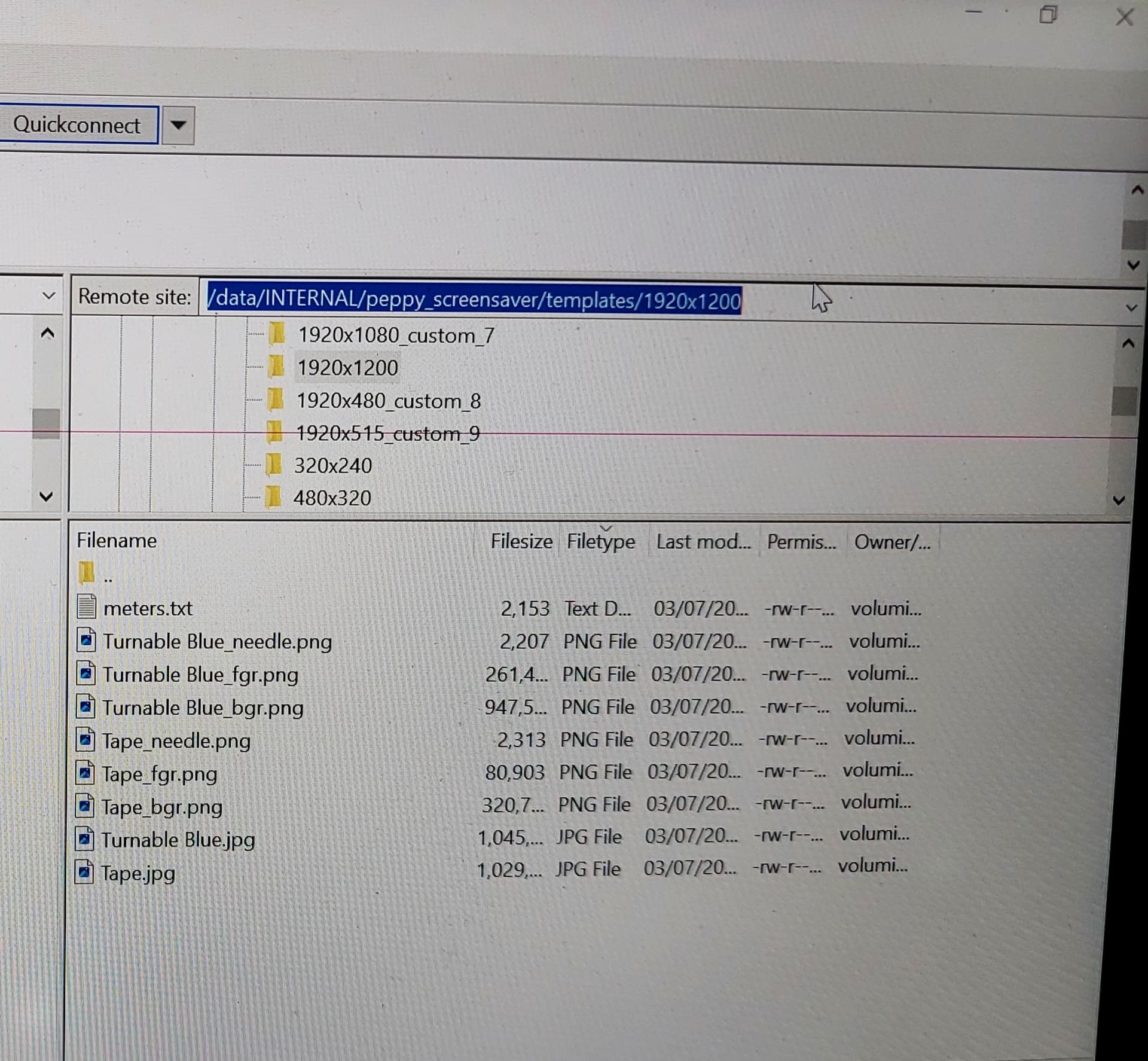Viewport: 1148px width, 1061px height.
Task: Click the parent directory '..' folder icon
Action: click(87, 572)
